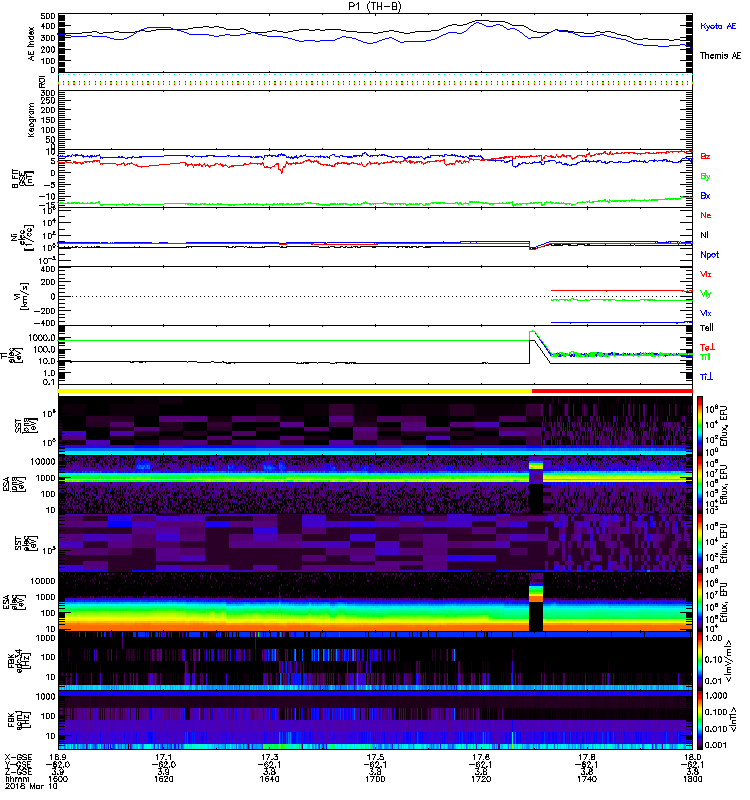The image size is (750, 800).
Task: Click the red Bz legend label
Action: coord(705,156)
